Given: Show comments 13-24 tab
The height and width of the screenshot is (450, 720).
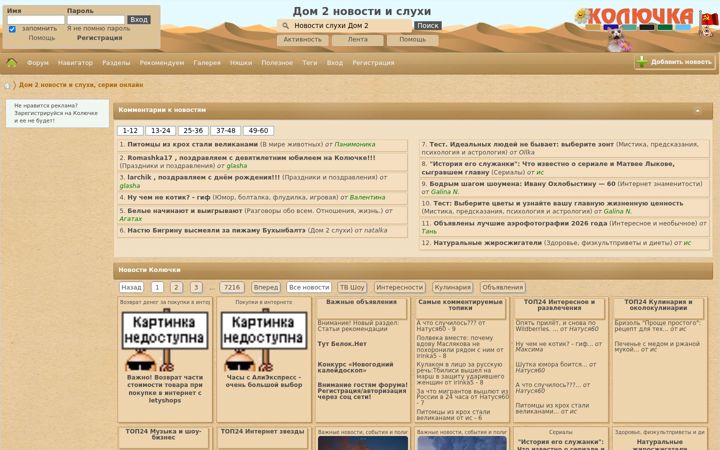Looking at the screenshot, I should 161,131.
